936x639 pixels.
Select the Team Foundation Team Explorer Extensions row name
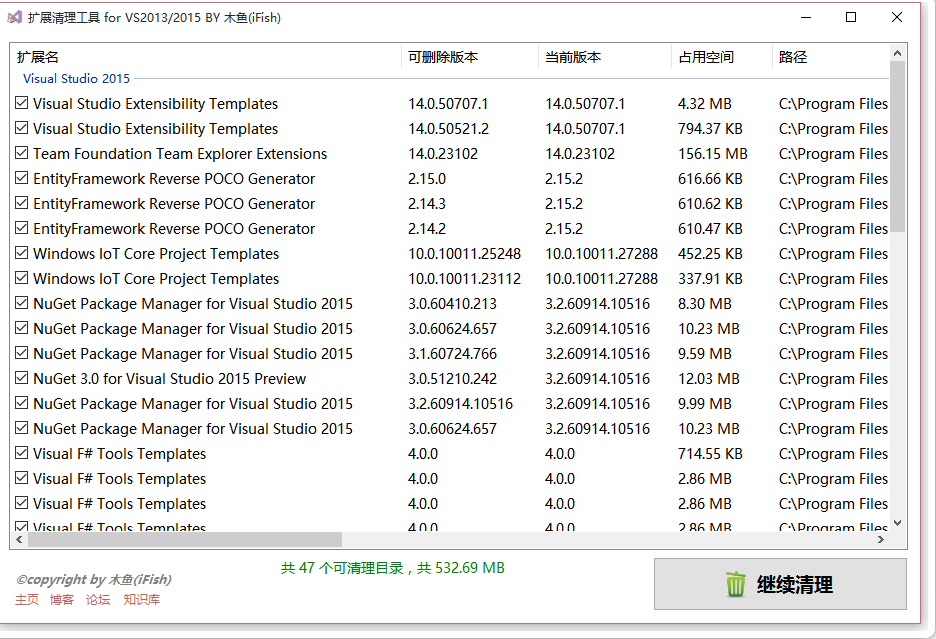click(x=180, y=153)
